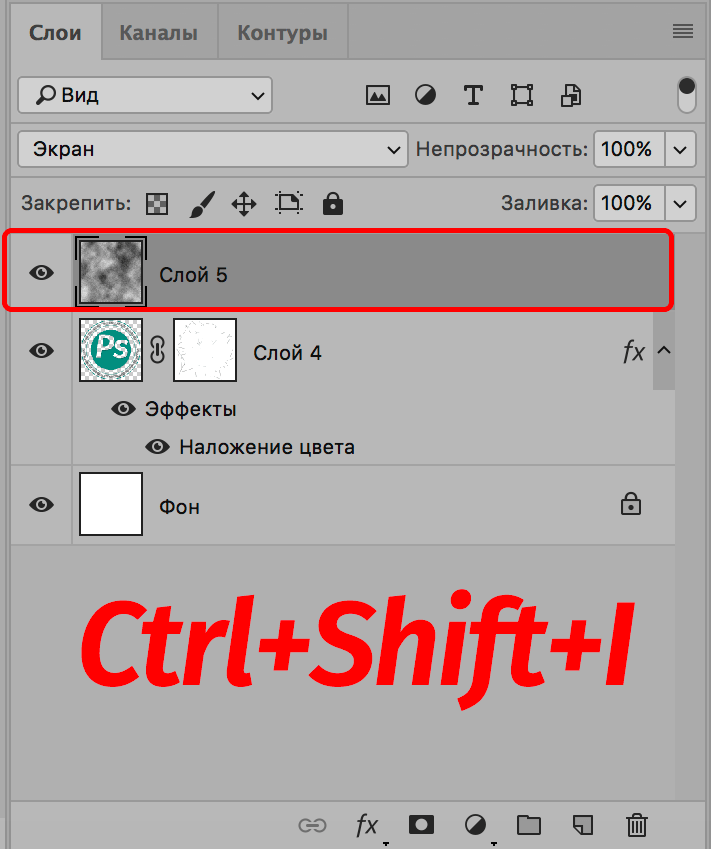711x849 pixels.
Task: Hide layer Слой 4
Action: coord(42,350)
